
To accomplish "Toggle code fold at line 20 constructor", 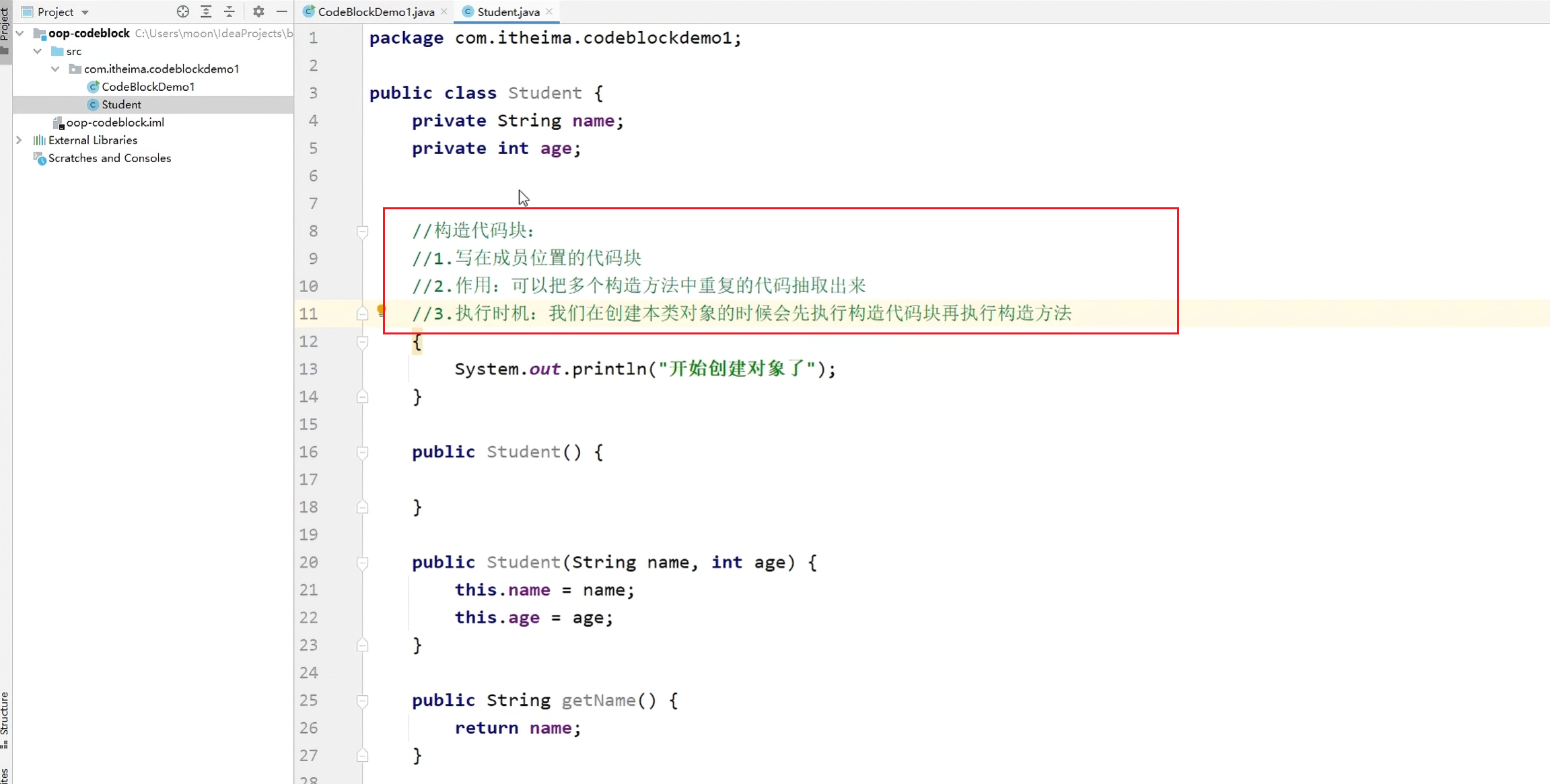I will pos(362,563).
